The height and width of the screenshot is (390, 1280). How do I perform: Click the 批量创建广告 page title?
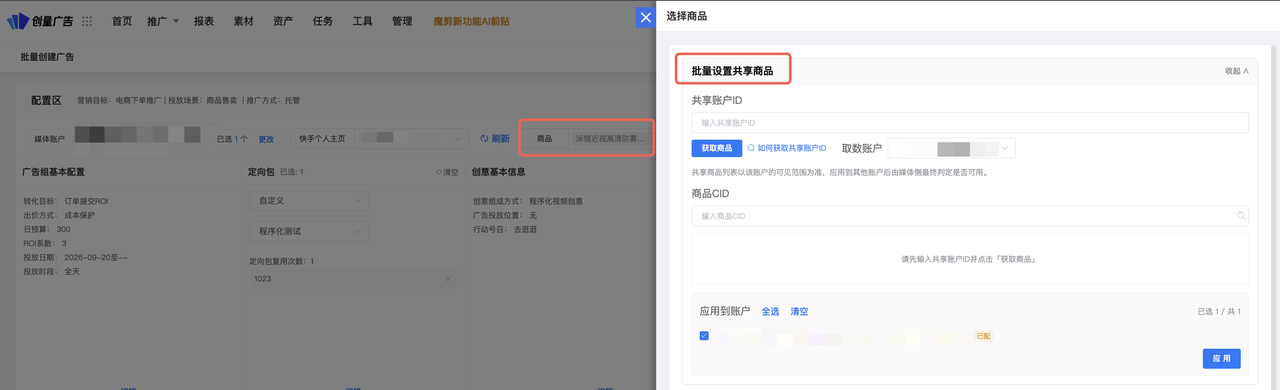47,57
